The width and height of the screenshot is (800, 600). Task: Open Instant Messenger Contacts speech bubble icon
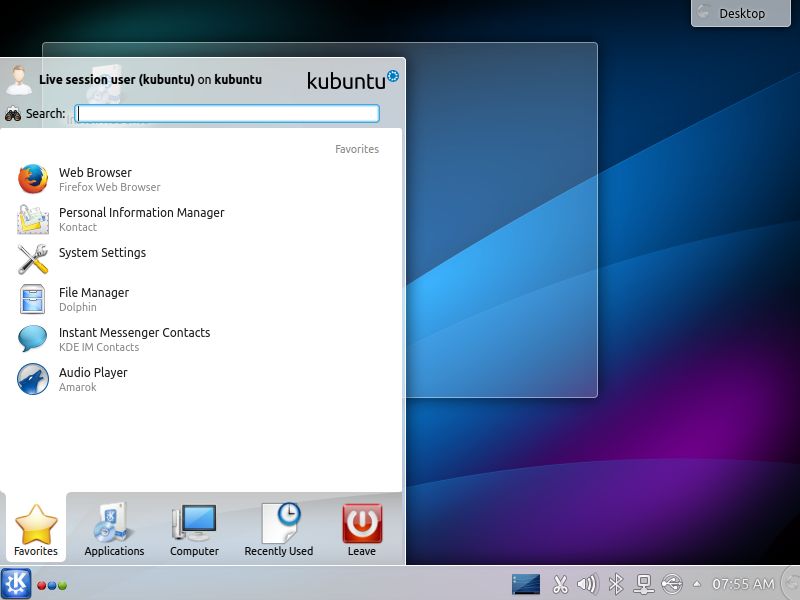33,339
